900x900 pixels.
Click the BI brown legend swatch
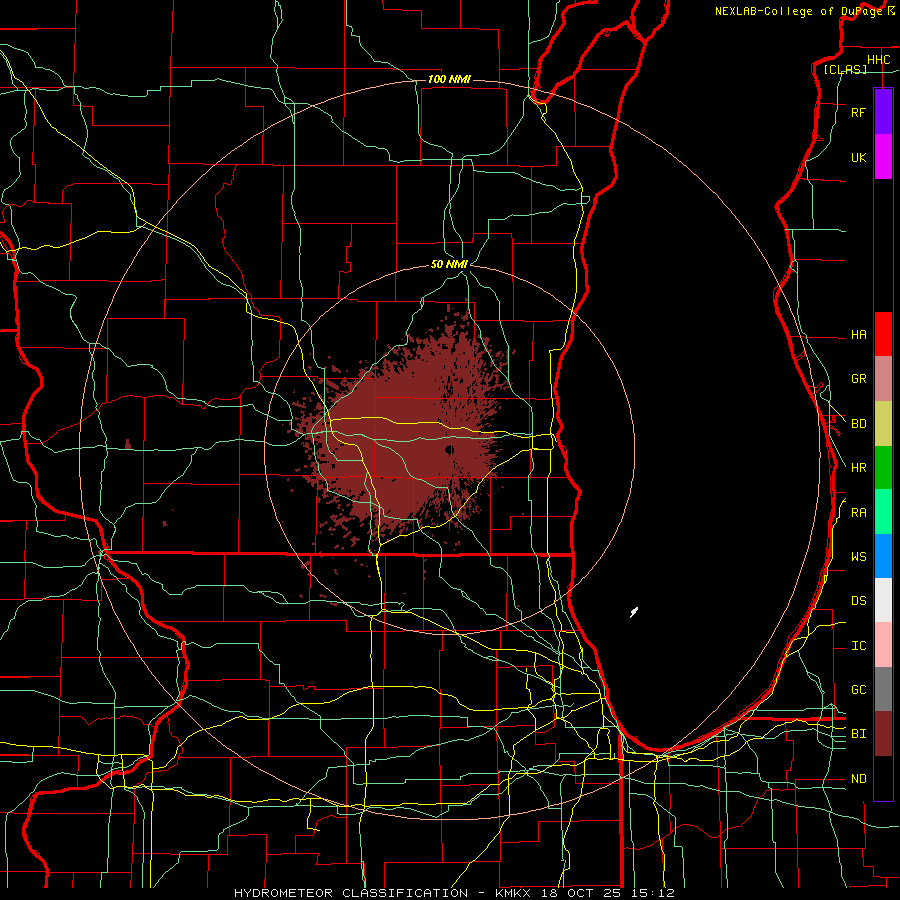tap(883, 734)
